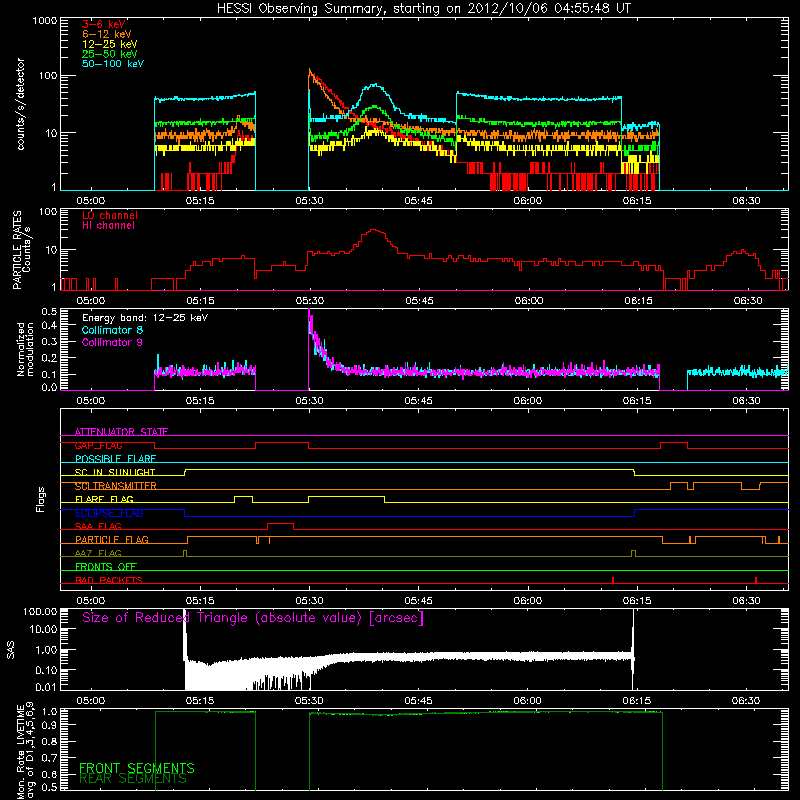Click the FLARE_FLAG label
Image resolution: width=800 pixels, height=800 pixels.
coord(104,499)
